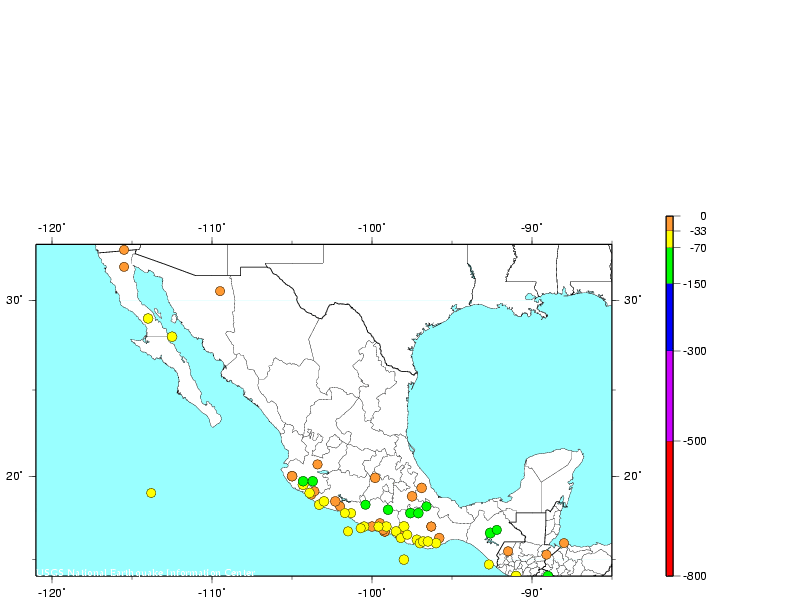Click the -120° longitude label above the map
The image size is (792, 612).
pyautogui.click(x=51, y=228)
